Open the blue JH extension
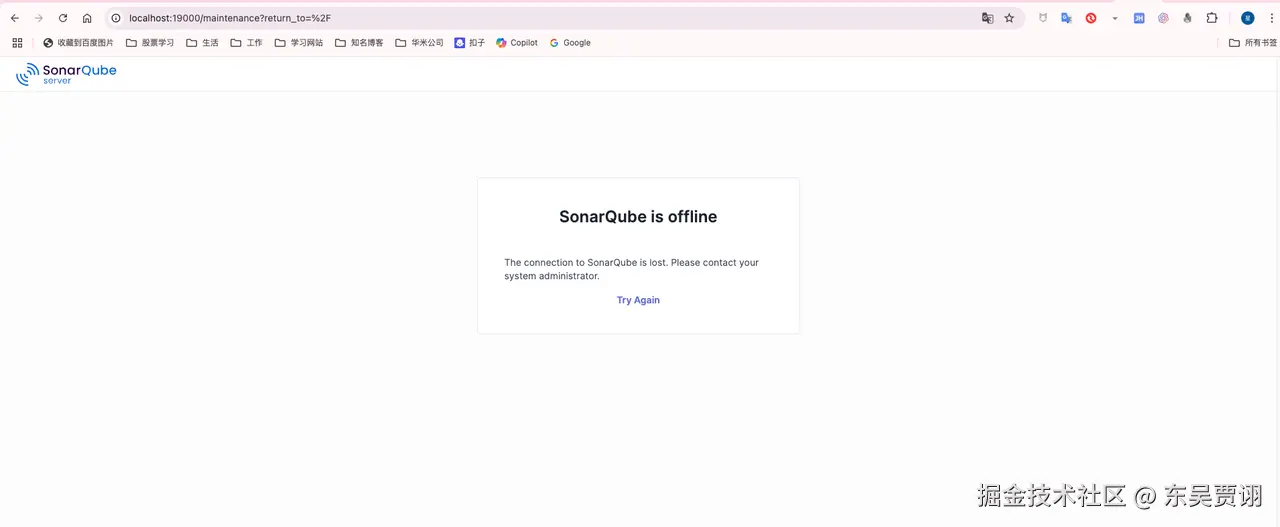This screenshot has width=1280, height=527. [x=1139, y=18]
